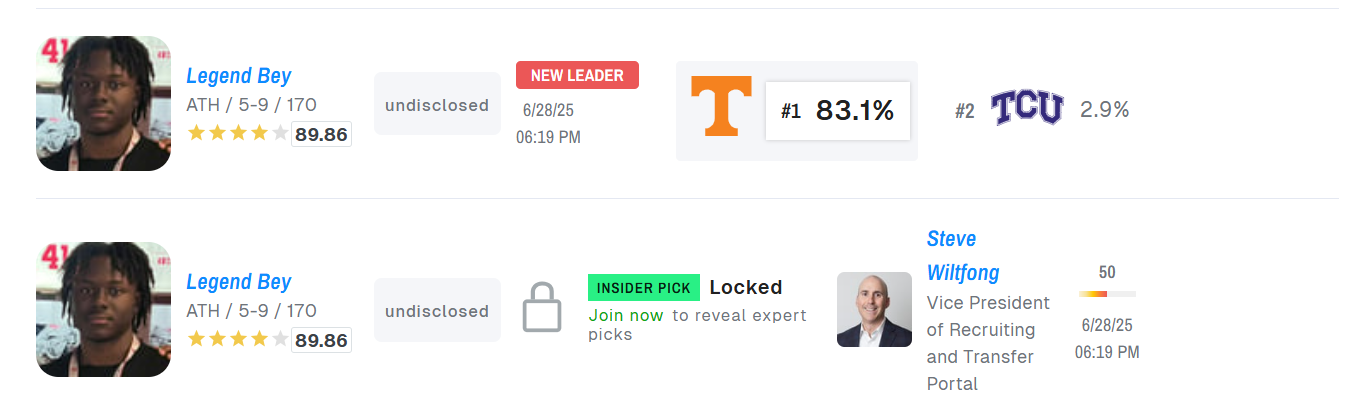
Task: Click Join now to reveal expert picks
Action: 626,315
